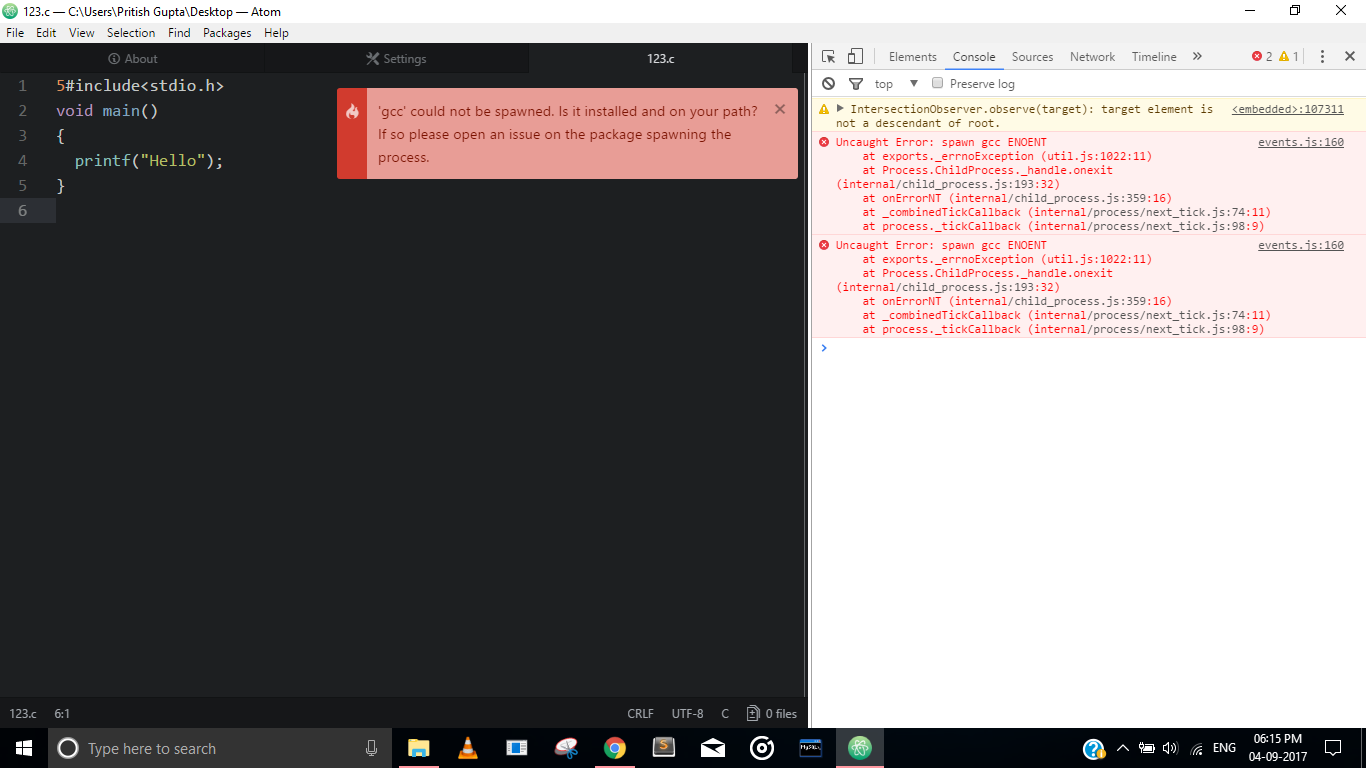Screen dimensions: 1366x768
Task: Open the volume control in system tray
Action: pyautogui.click(x=1171, y=748)
